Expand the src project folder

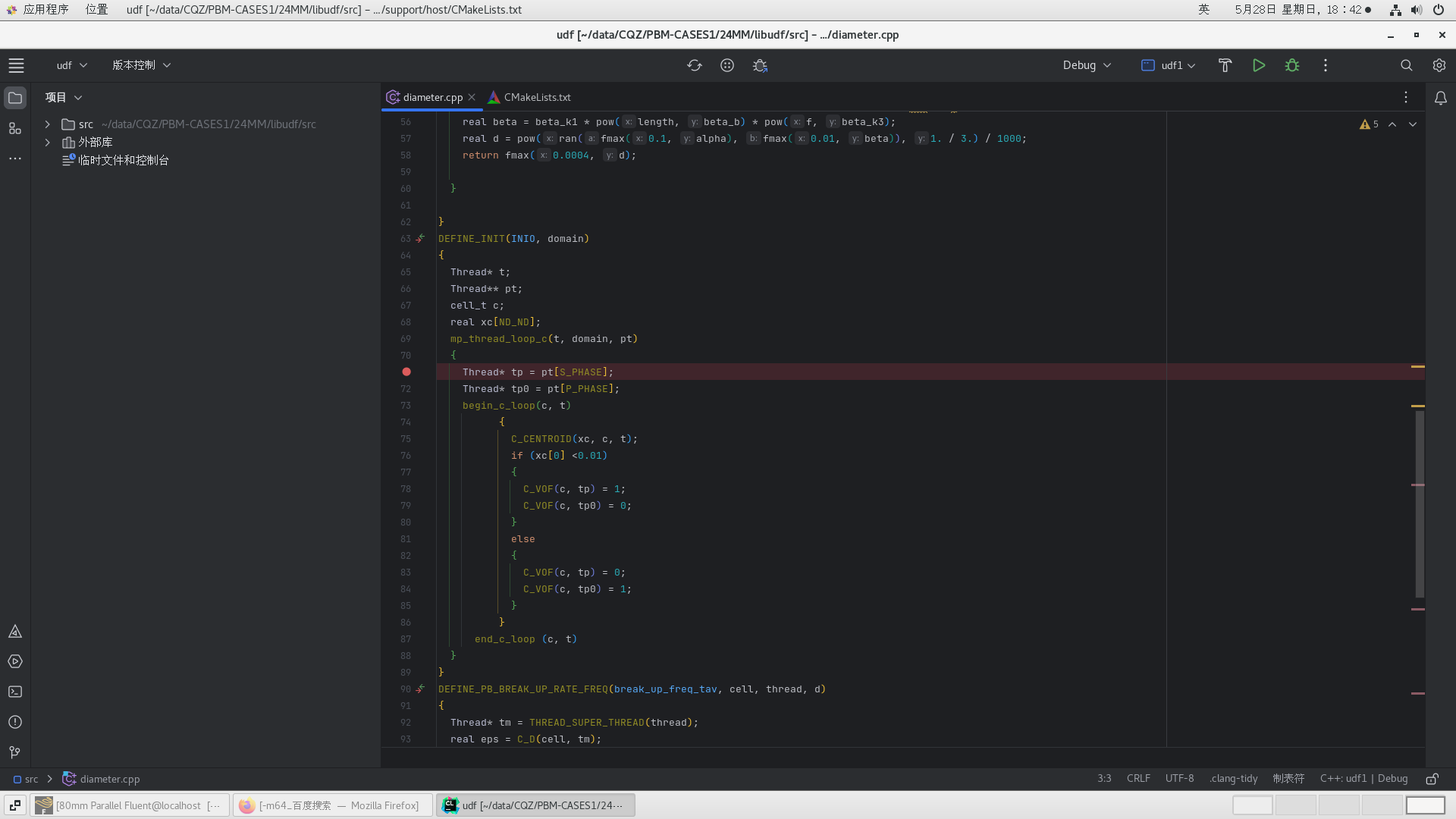pyautogui.click(x=47, y=124)
